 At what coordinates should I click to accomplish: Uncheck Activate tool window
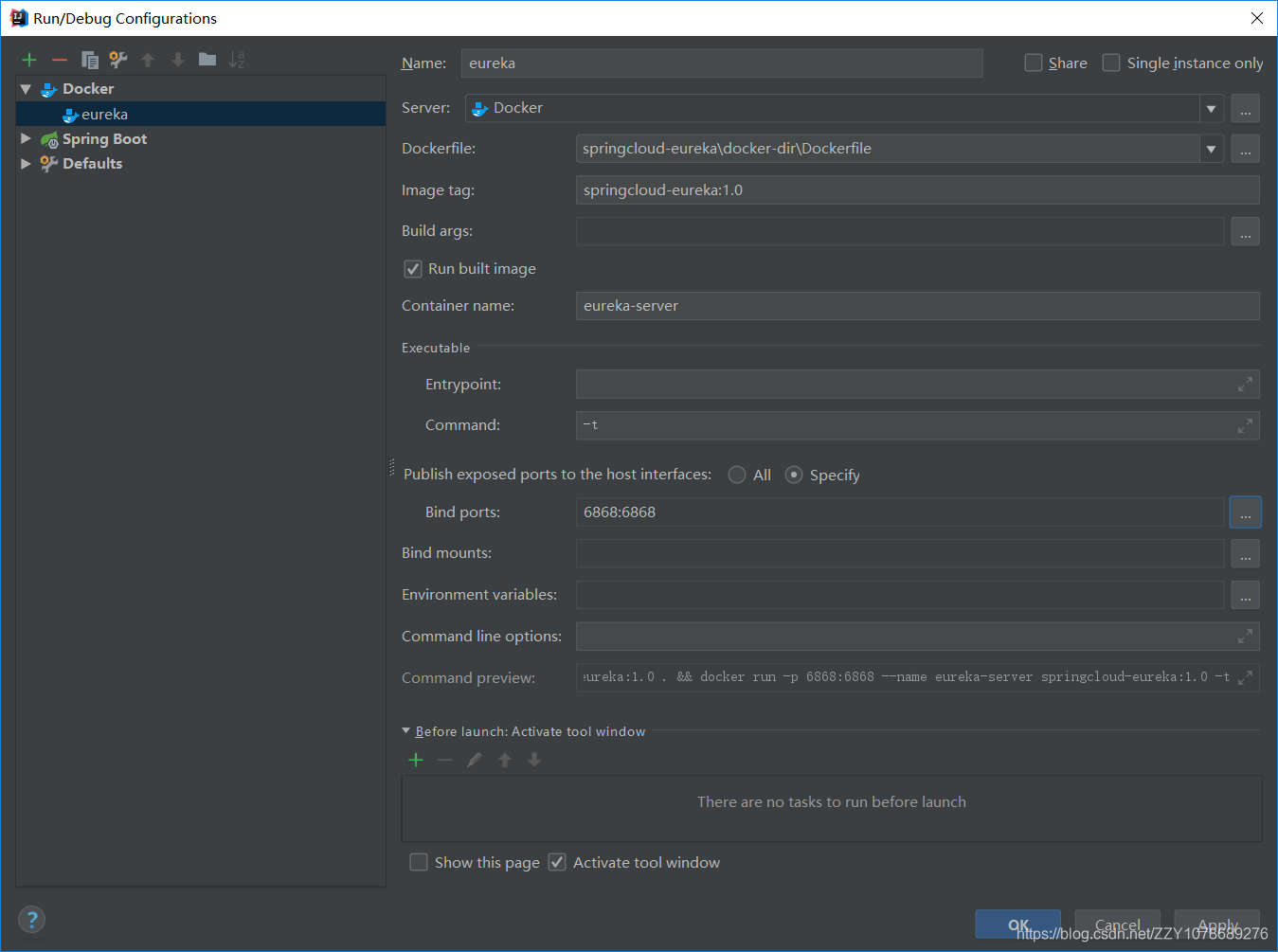click(x=557, y=862)
